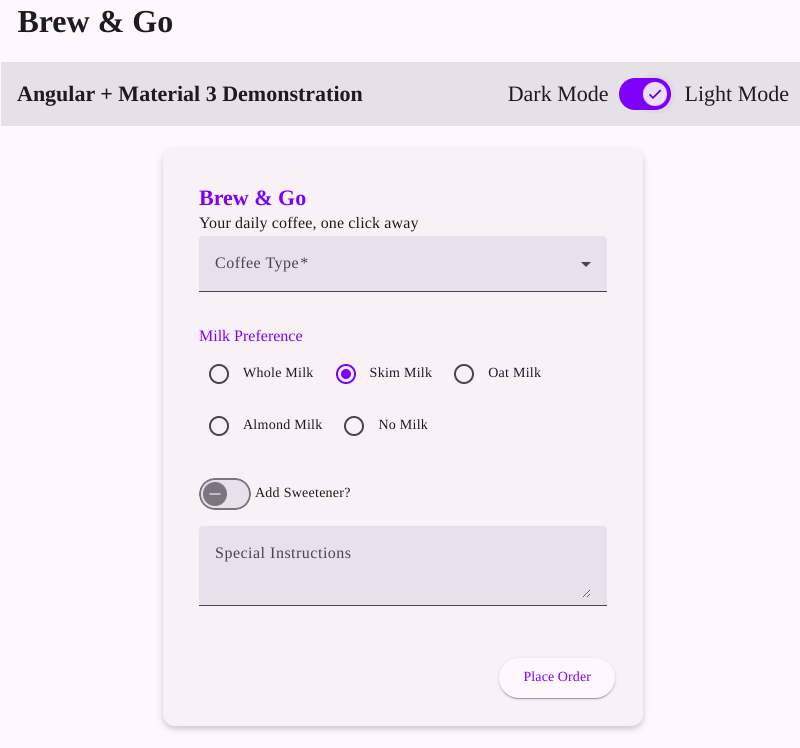Viewport: 800px width, 748px height.
Task: Pick Oat Milk as milk preference
Action: 464,374
